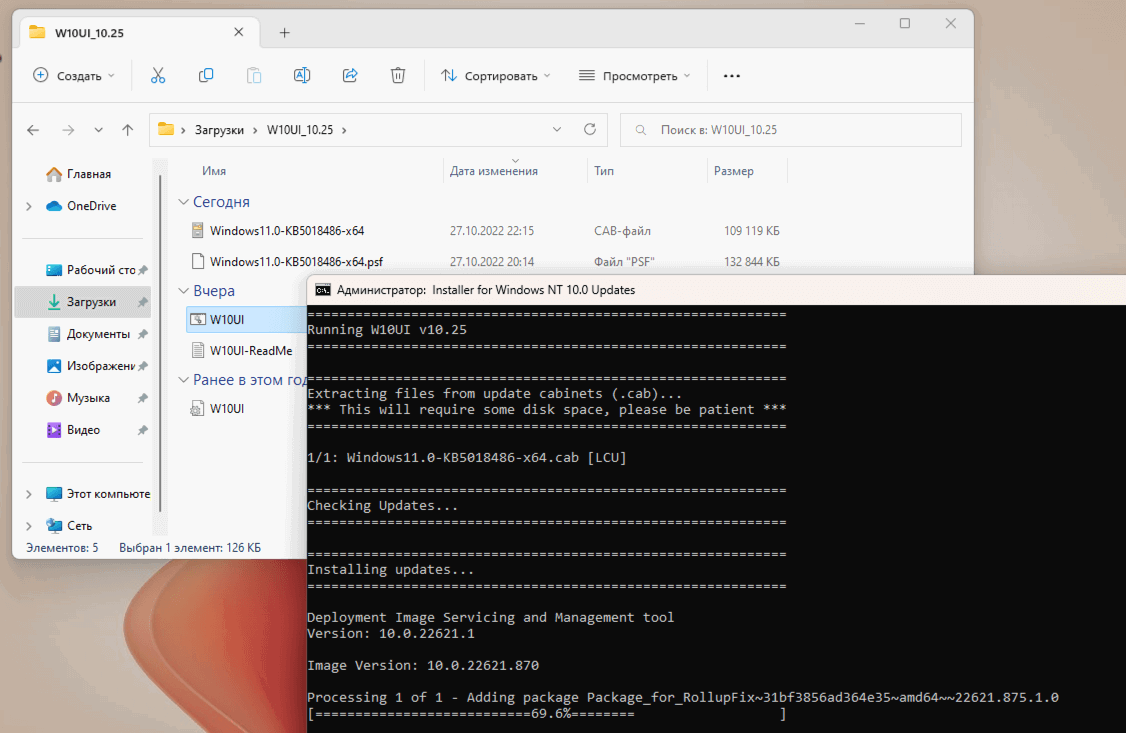Click 27.10.2022 20:14 date cell

click(x=492, y=261)
